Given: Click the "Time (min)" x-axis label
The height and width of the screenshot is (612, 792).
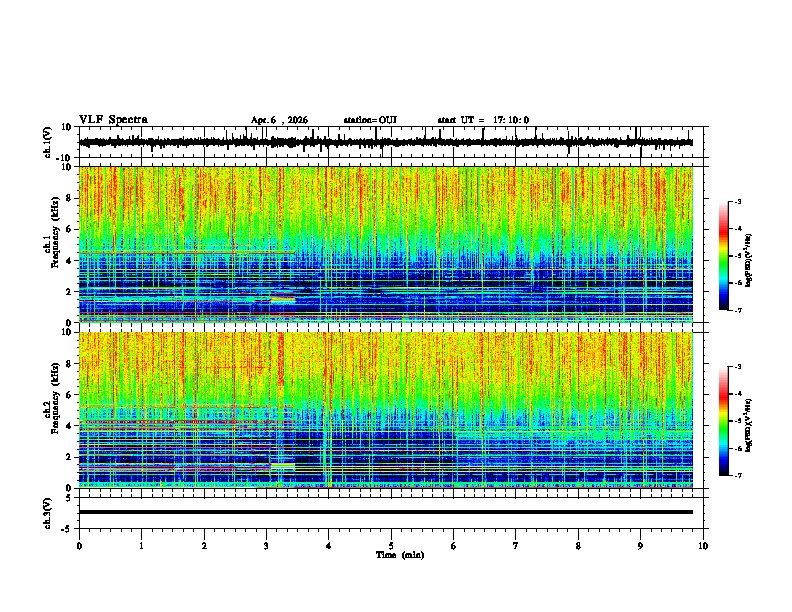Looking at the screenshot, I should click(400, 555).
